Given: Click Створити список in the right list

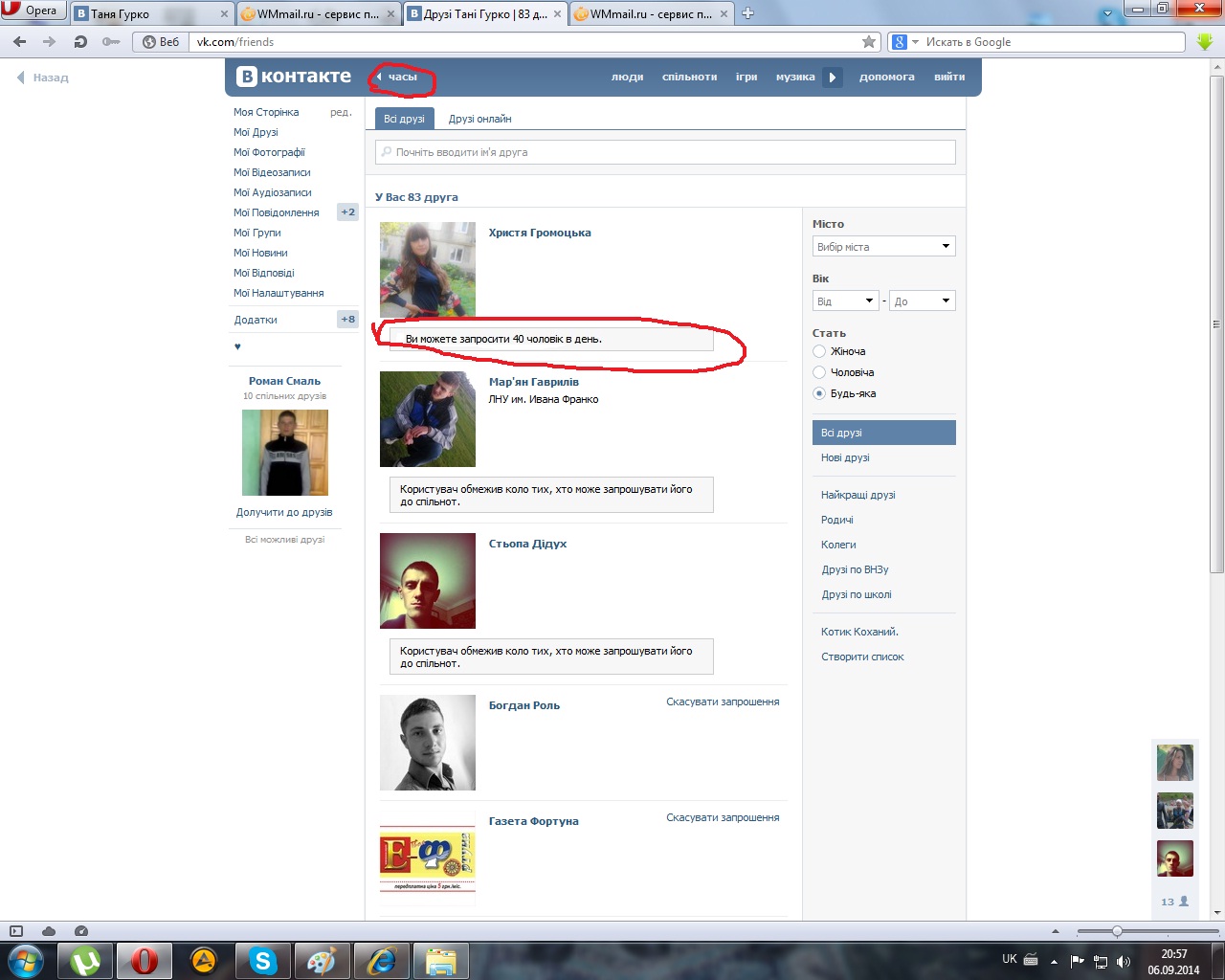Looking at the screenshot, I should click(x=862, y=657).
